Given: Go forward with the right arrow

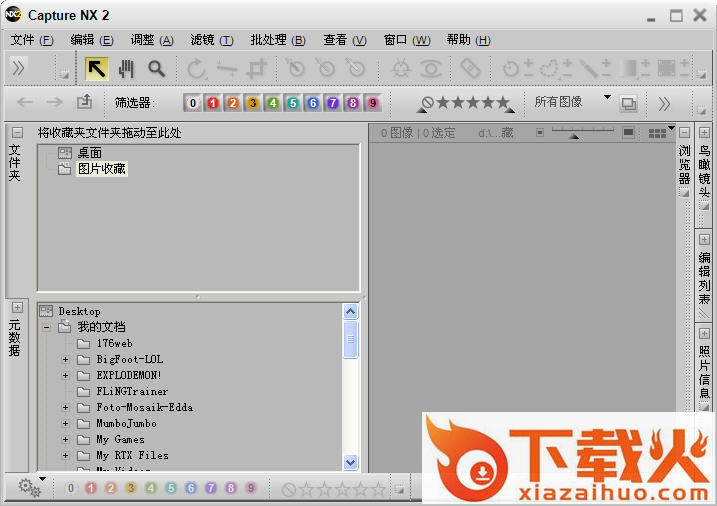Looking at the screenshot, I should (55, 102).
